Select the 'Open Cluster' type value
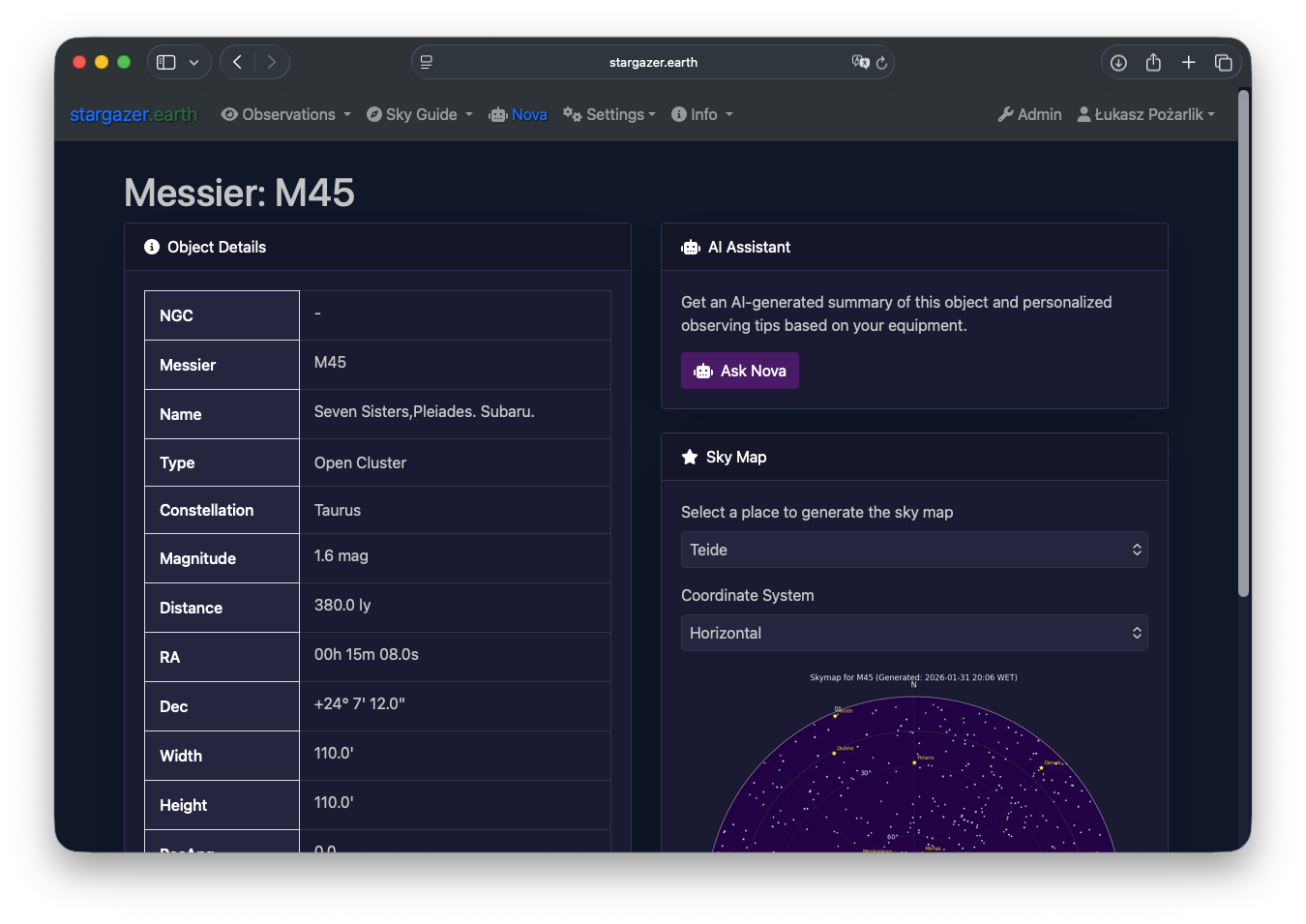The image size is (1306, 924). (360, 462)
